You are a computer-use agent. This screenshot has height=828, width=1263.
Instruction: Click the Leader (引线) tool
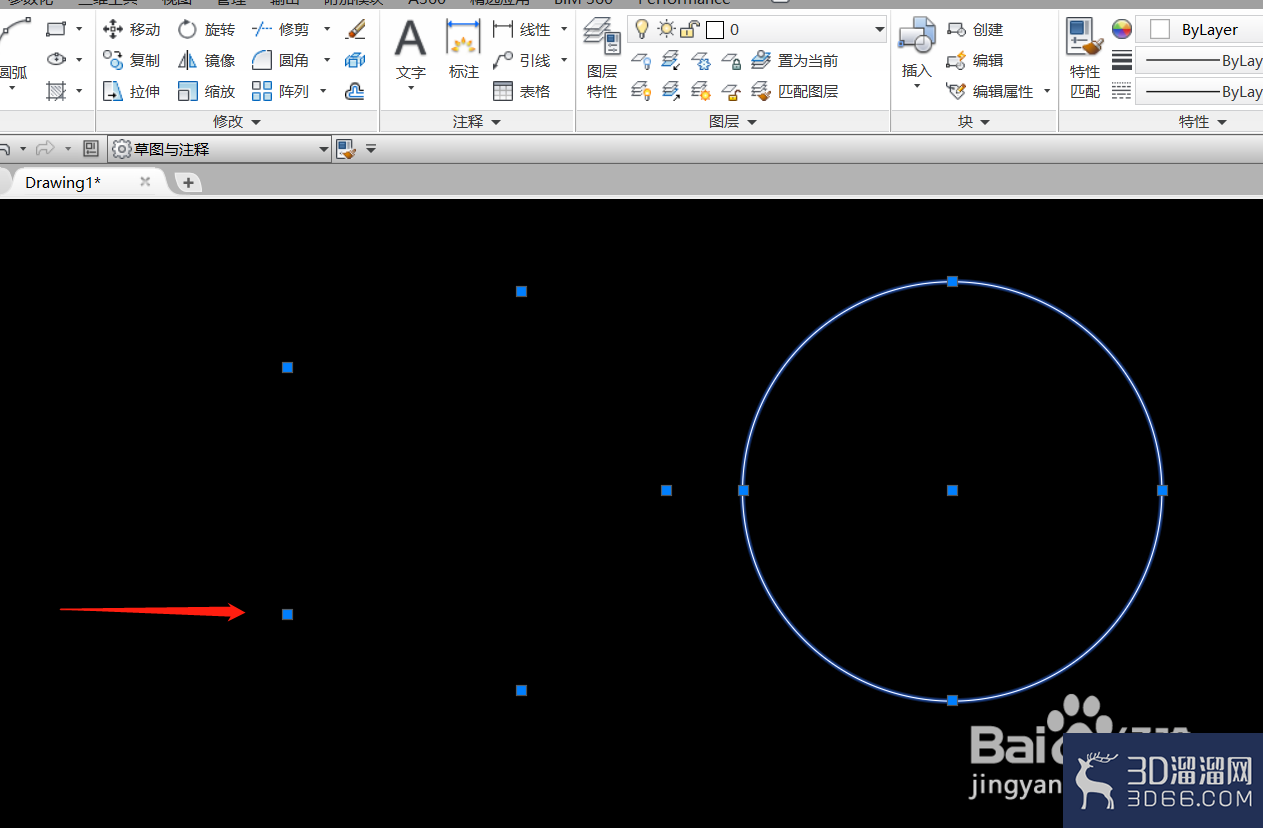522,61
